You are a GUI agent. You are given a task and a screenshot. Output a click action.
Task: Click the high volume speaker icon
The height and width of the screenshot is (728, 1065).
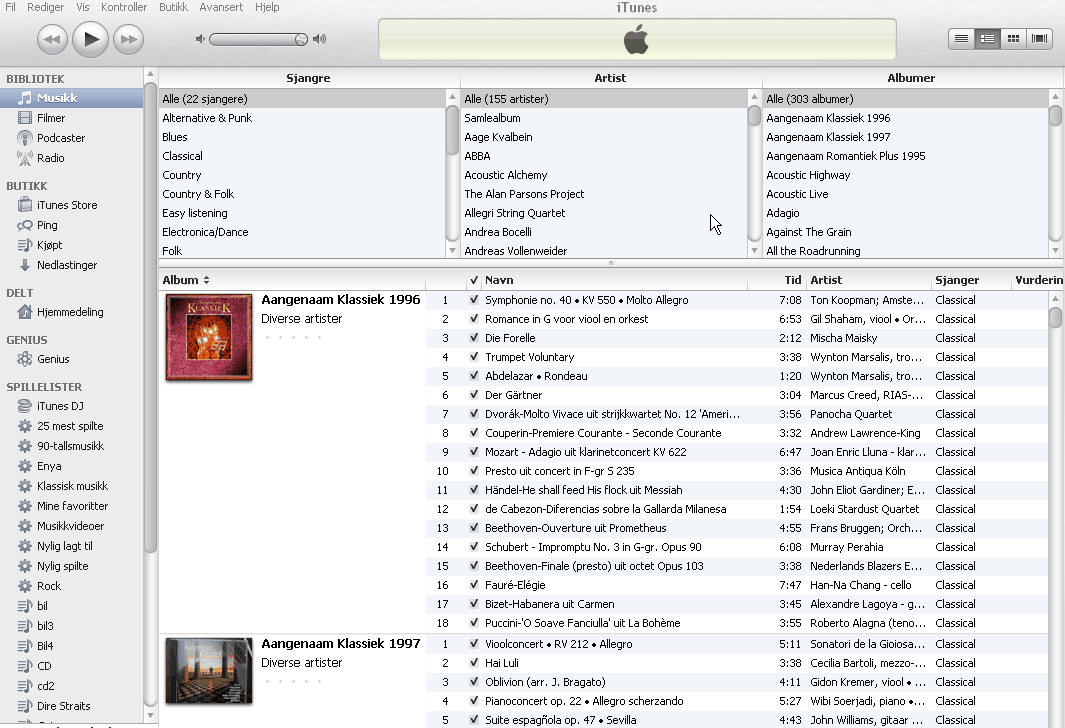click(319, 39)
